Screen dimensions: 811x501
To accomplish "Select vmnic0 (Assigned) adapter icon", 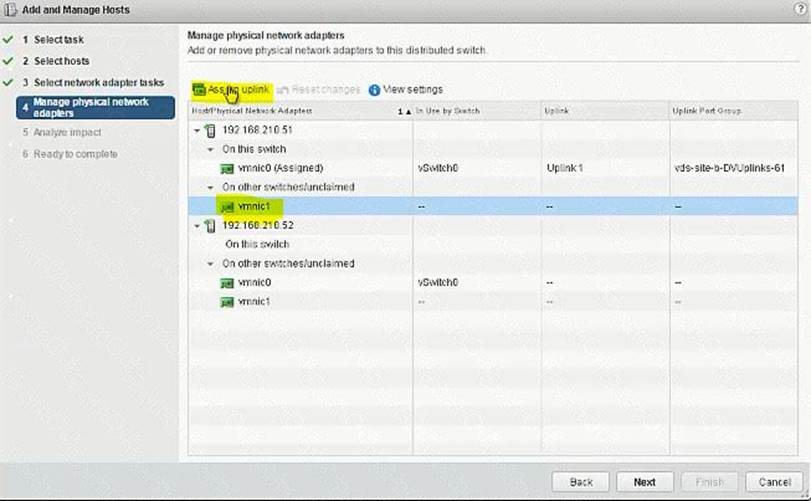I will pyautogui.click(x=227, y=168).
